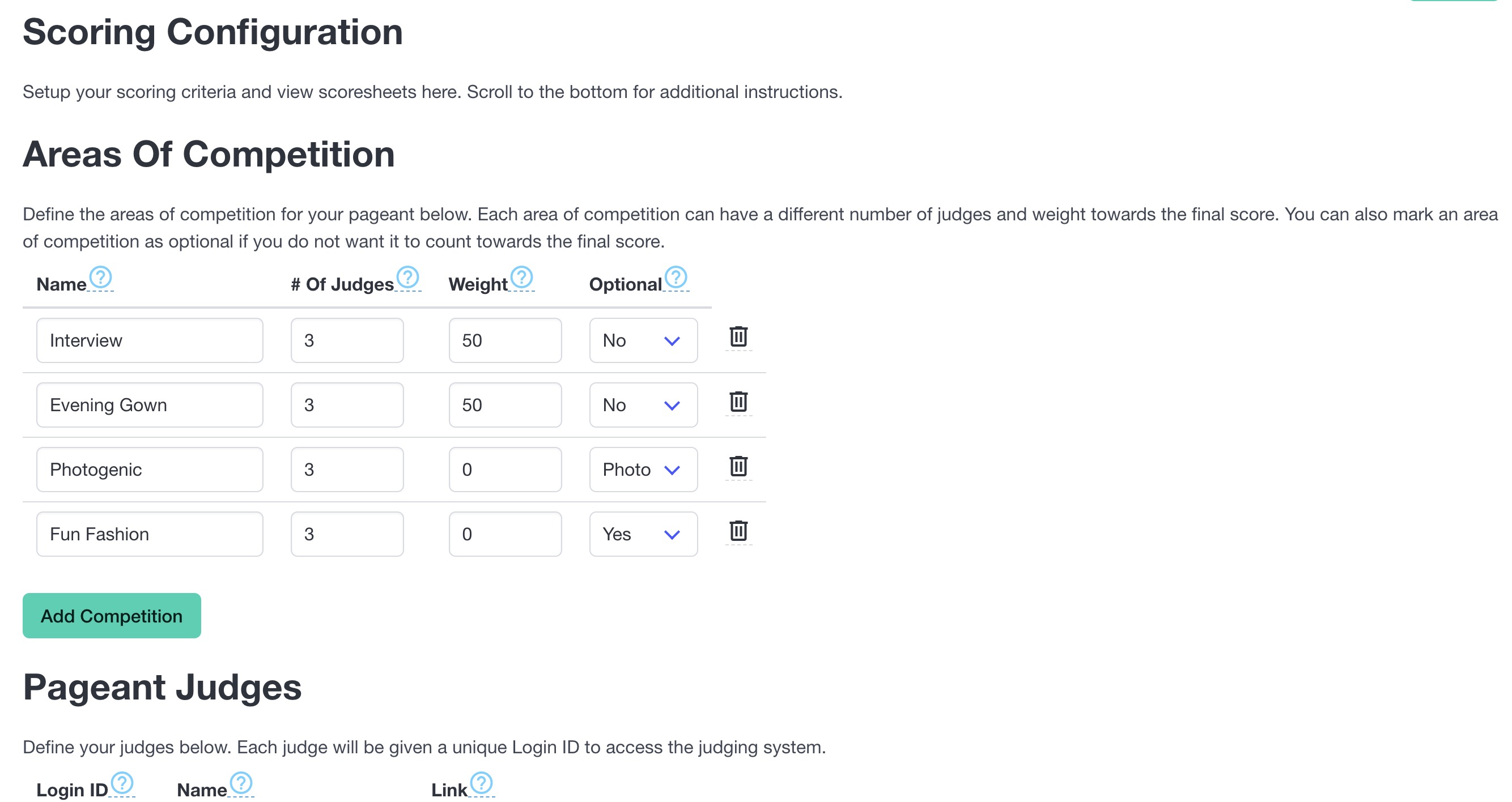Select the Fun Fashion name field
The height and width of the screenshot is (802, 1512).
[149, 534]
